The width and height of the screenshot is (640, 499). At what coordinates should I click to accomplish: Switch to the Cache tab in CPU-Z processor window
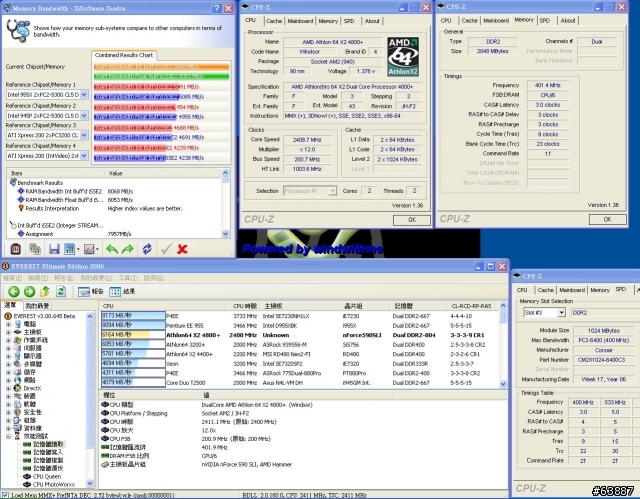pos(272,20)
